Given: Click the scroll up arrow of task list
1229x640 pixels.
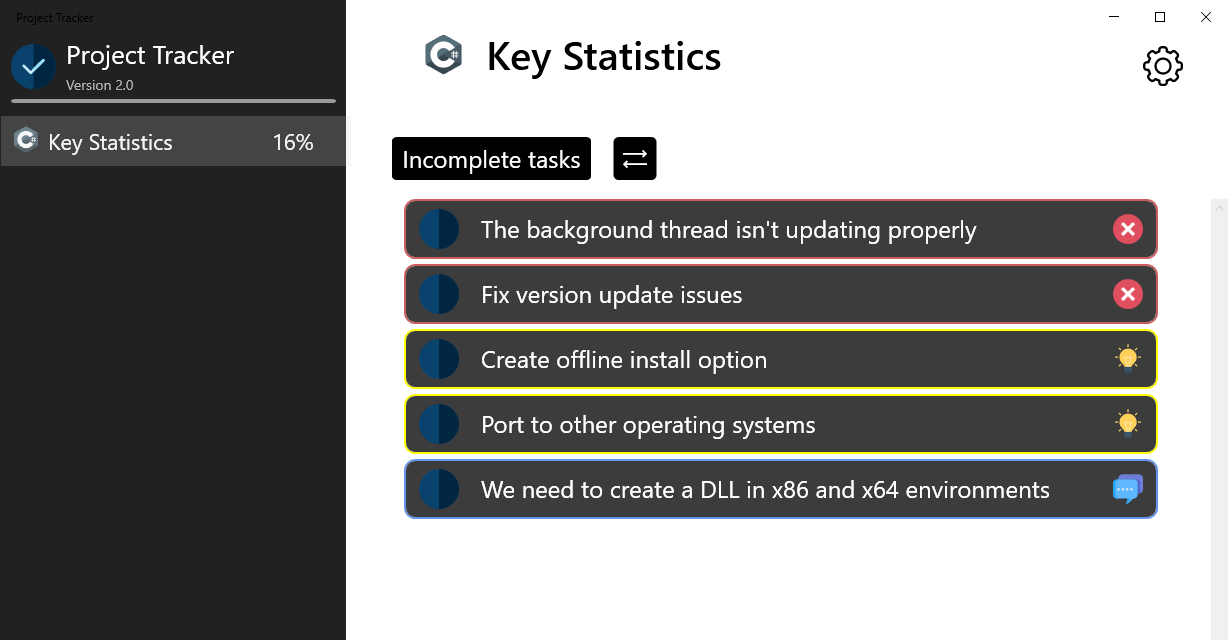Looking at the screenshot, I should 1219,209.
